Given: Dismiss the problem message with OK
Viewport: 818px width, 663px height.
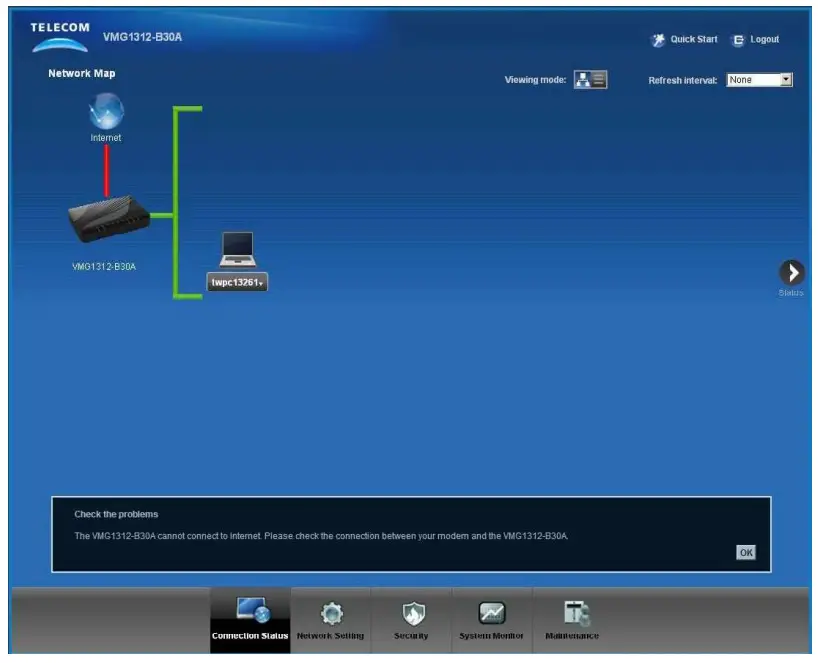Looking at the screenshot, I should click(x=746, y=552).
